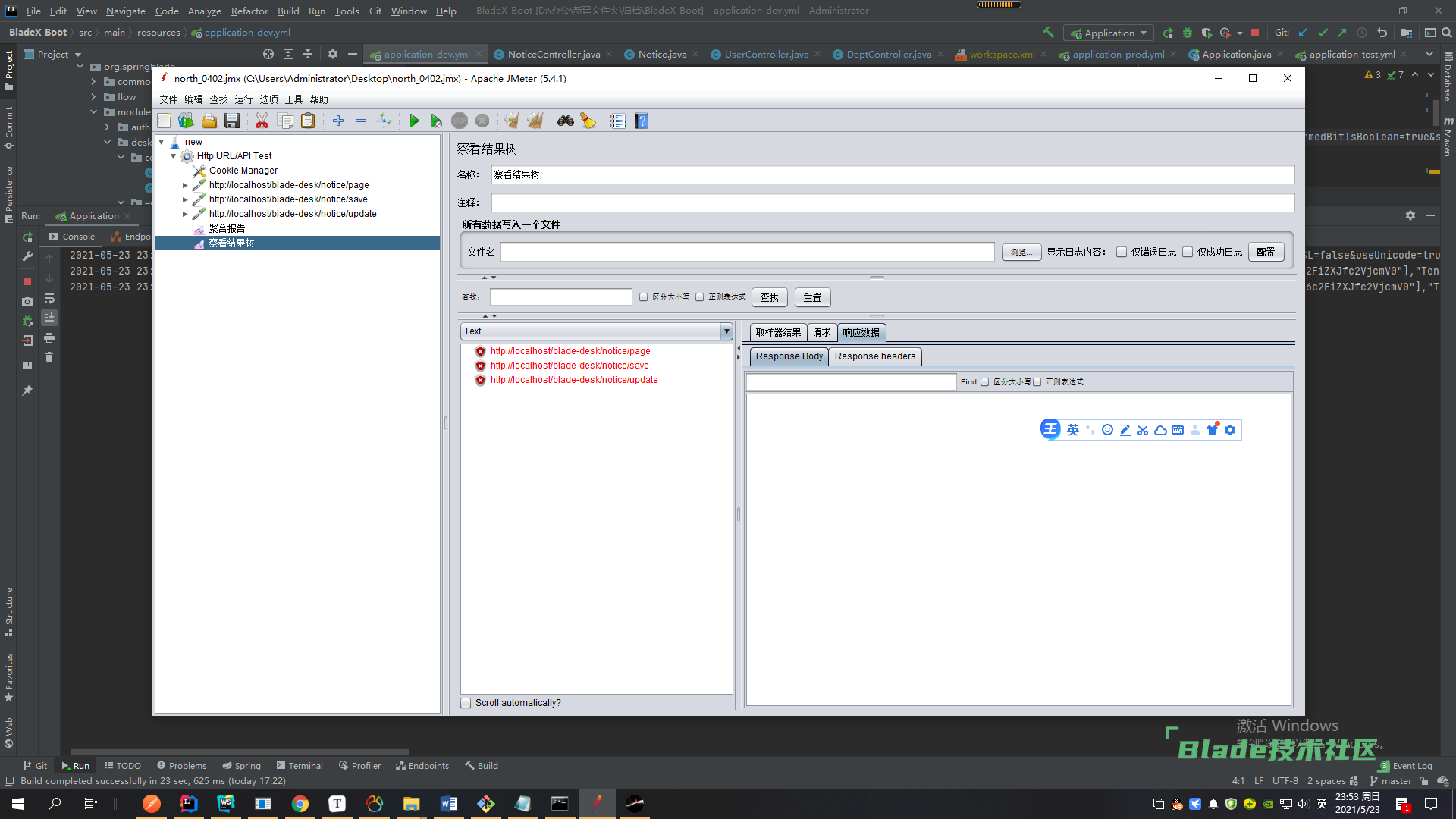
Task: Click the JMeter Copy icon
Action: coord(285,121)
